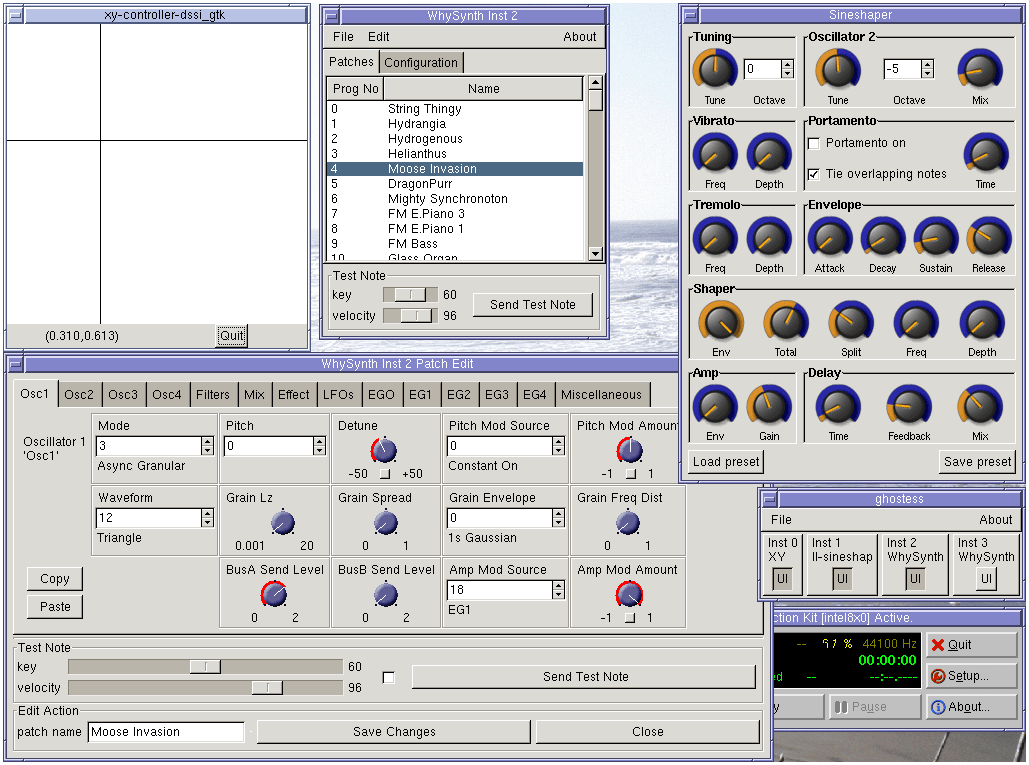Click the Oscillator 2 Mix knob
The width and height of the screenshot is (1029, 765).
tap(980, 70)
